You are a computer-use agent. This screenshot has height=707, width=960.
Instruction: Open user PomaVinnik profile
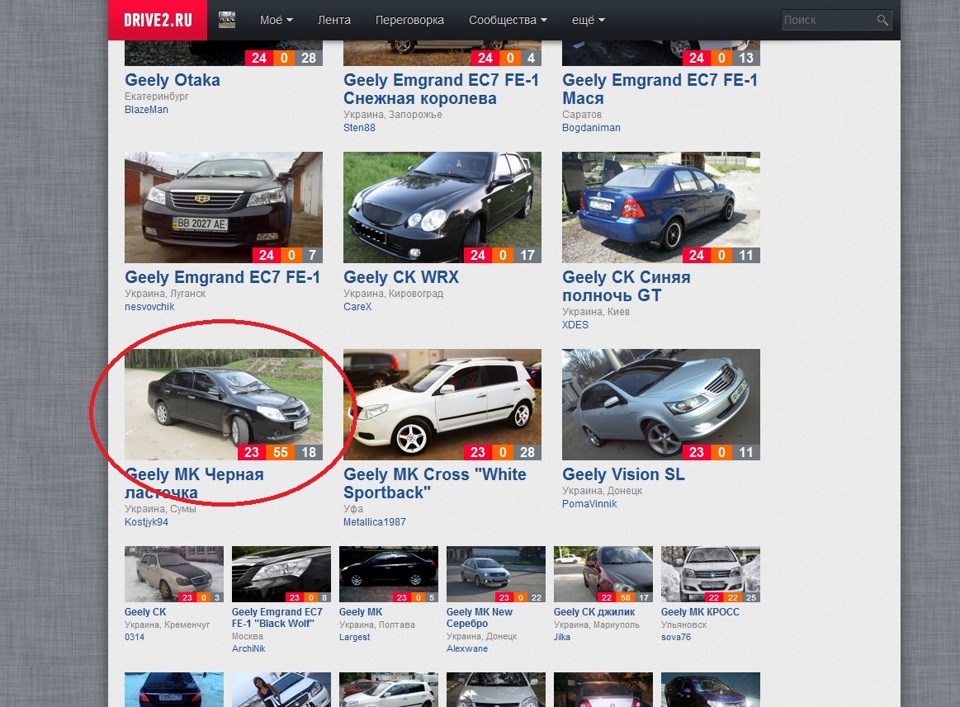[589, 504]
